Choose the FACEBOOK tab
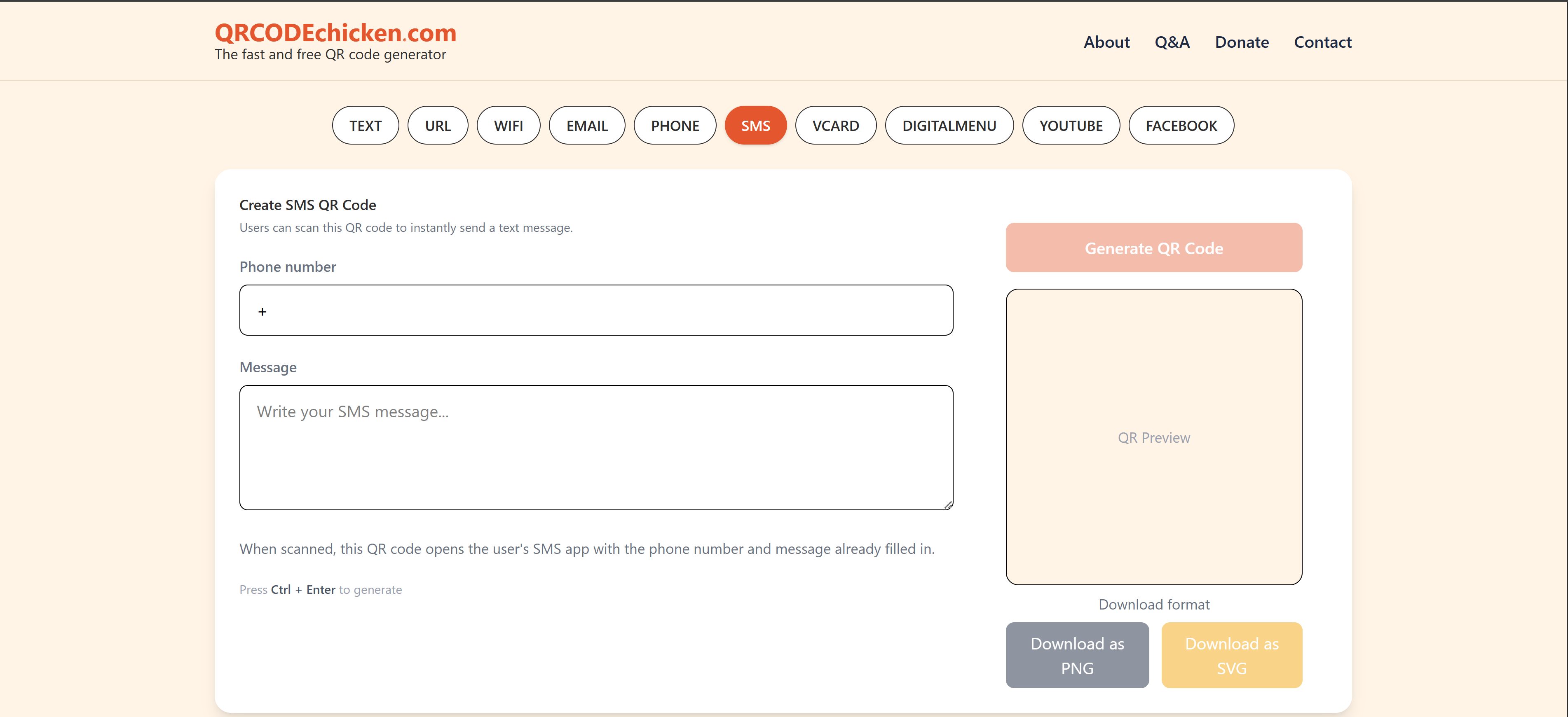This screenshot has height=717, width=1568. 1181,125
